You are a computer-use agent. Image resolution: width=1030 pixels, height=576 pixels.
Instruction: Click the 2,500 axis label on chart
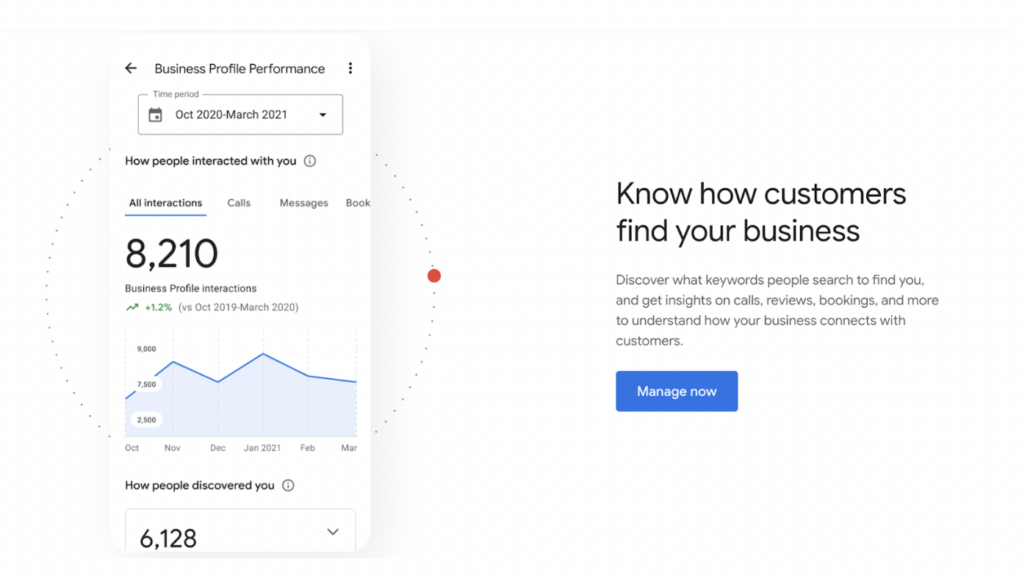[146, 420]
